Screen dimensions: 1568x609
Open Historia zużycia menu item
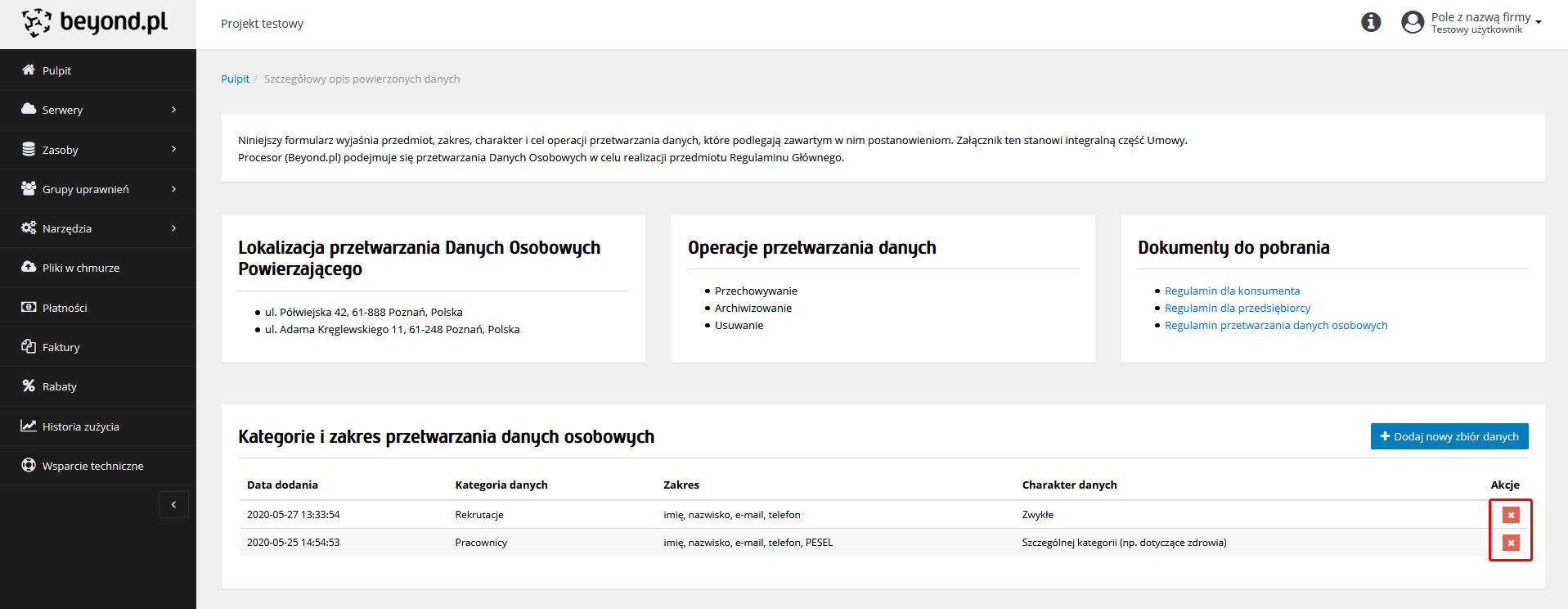click(98, 426)
